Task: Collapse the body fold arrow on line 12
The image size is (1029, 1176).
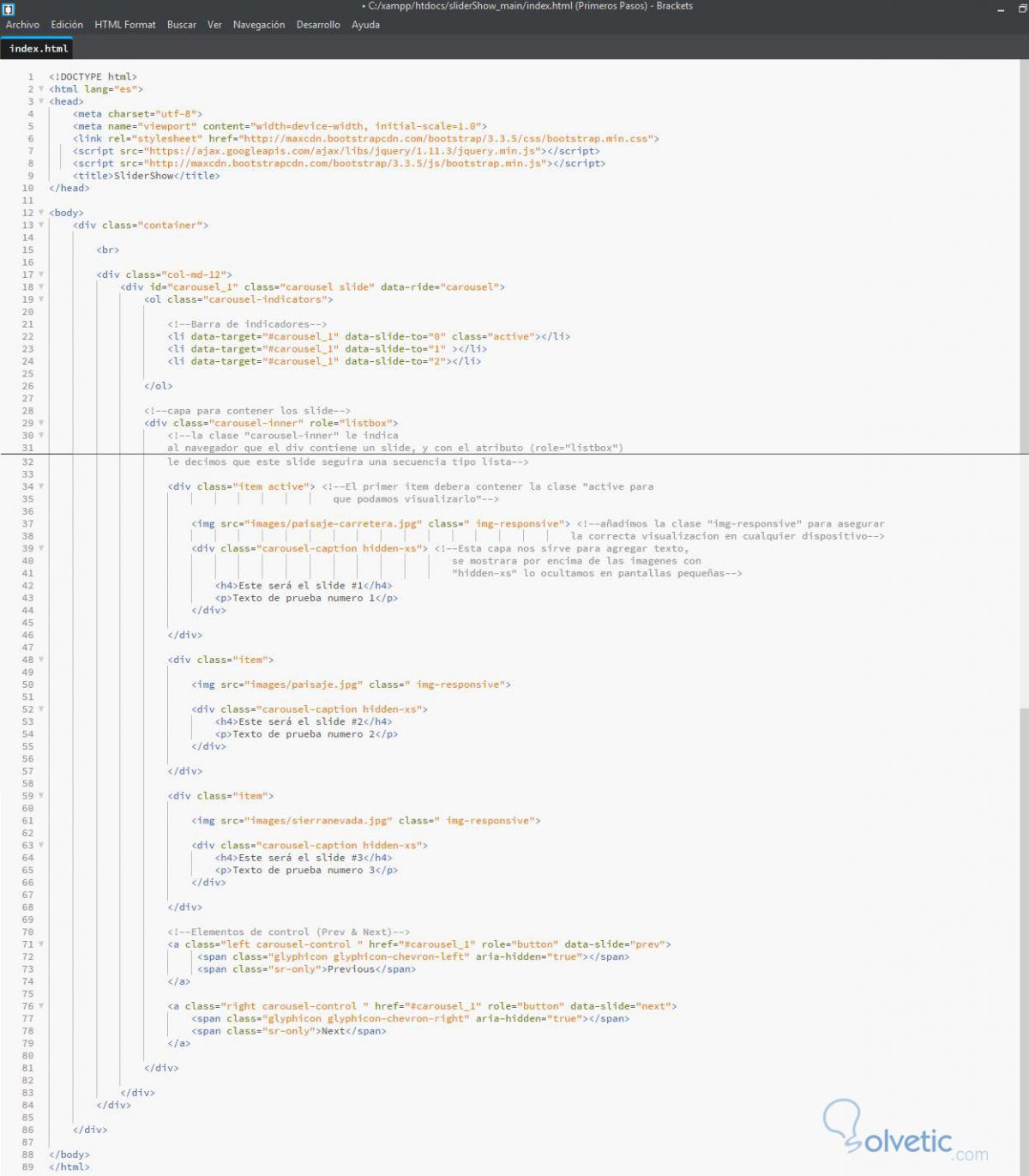Action: [x=41, y=213]
